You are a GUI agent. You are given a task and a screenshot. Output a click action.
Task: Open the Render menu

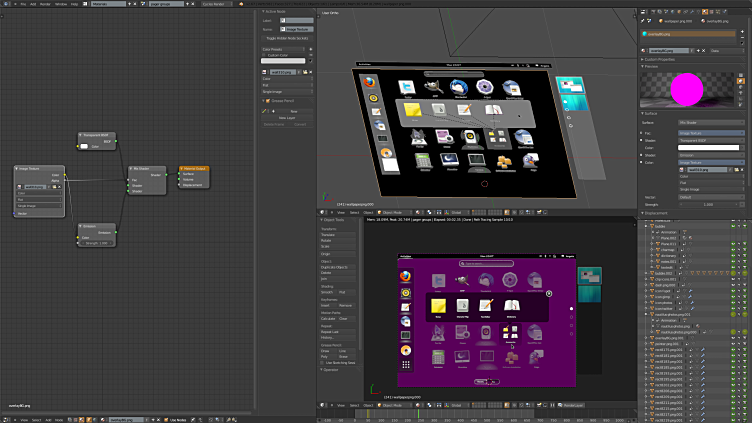(44, 4)
